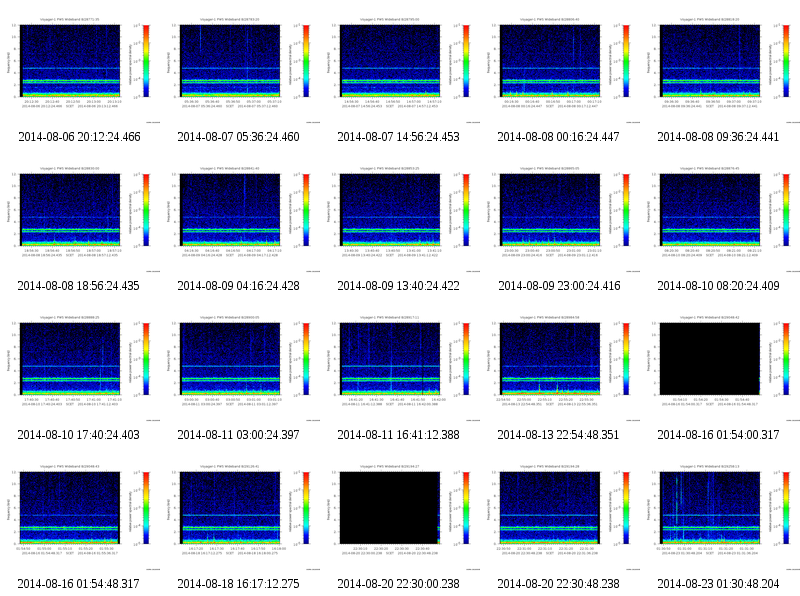Image resolution: width=800 pixels, height=596 pixels.
Task: Click the rainbow colorbar beside the 2014-08-20 22:30:48.238 plot
Action: (x=626, y=507)
